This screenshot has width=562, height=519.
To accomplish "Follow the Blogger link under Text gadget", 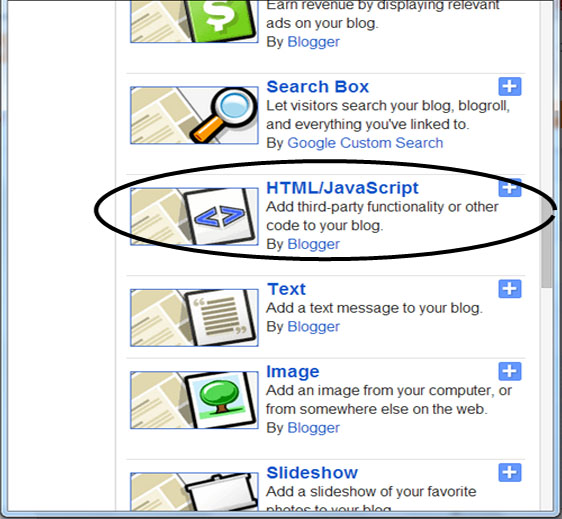I will pos(314,327).
